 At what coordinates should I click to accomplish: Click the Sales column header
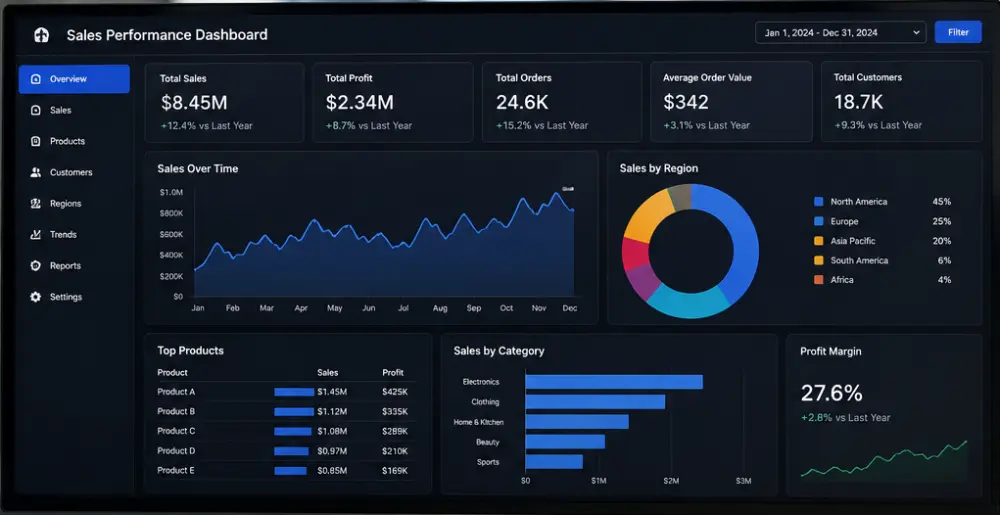click(328, 373)
